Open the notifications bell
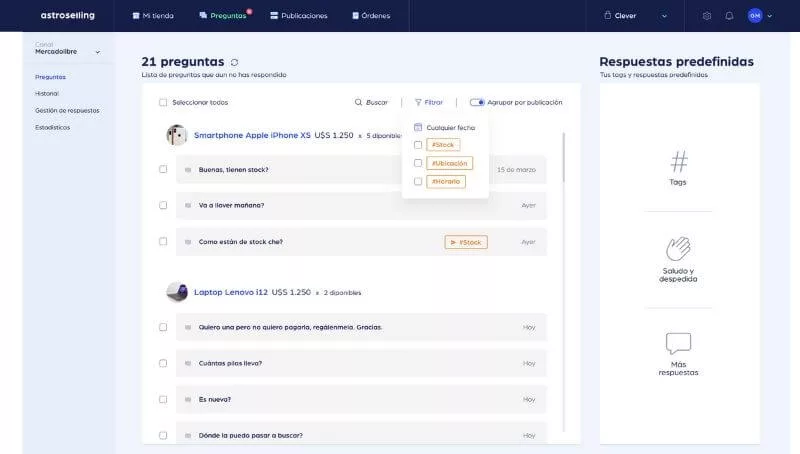Screen dimensions: 800x454 point(729,16)
